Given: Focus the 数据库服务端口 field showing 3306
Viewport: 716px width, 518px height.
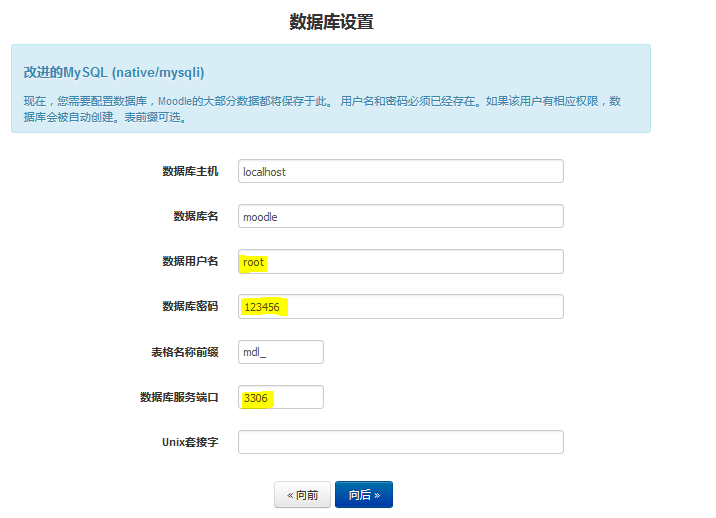Looking at the screenshot, I should [280, 397].
